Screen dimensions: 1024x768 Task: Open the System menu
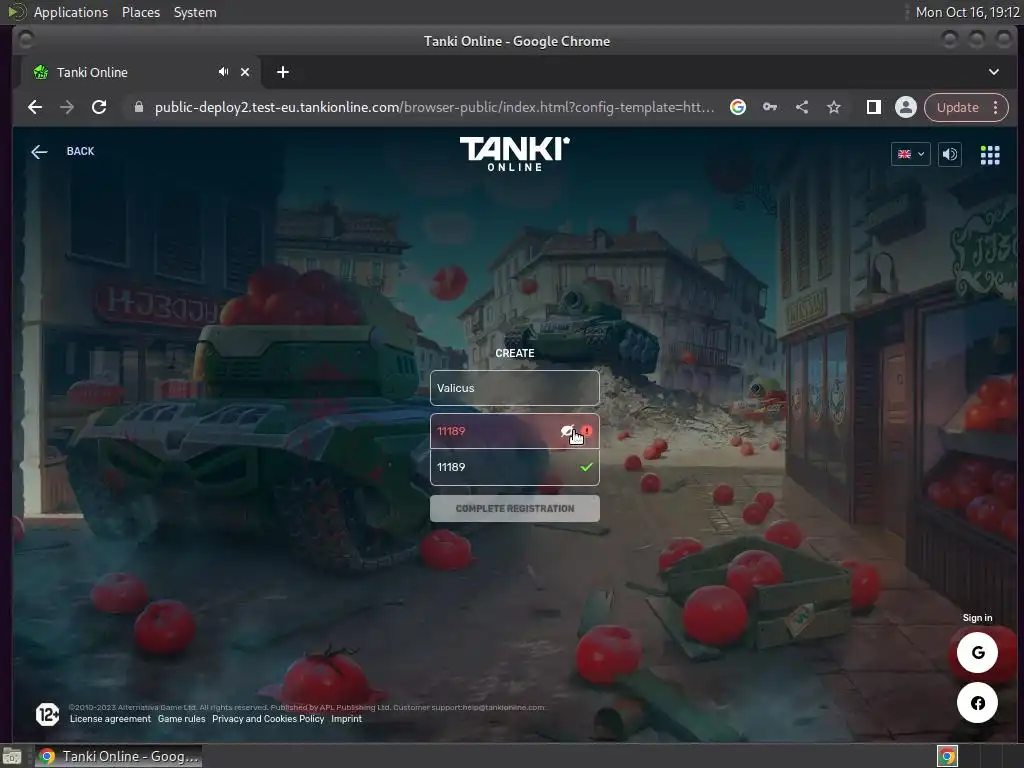click(x=195, y=12)
